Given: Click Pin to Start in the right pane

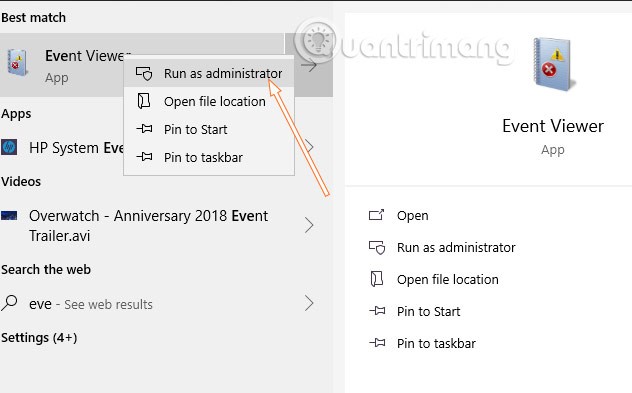Looking at the screenshot, I should click(x=428, y=311).
